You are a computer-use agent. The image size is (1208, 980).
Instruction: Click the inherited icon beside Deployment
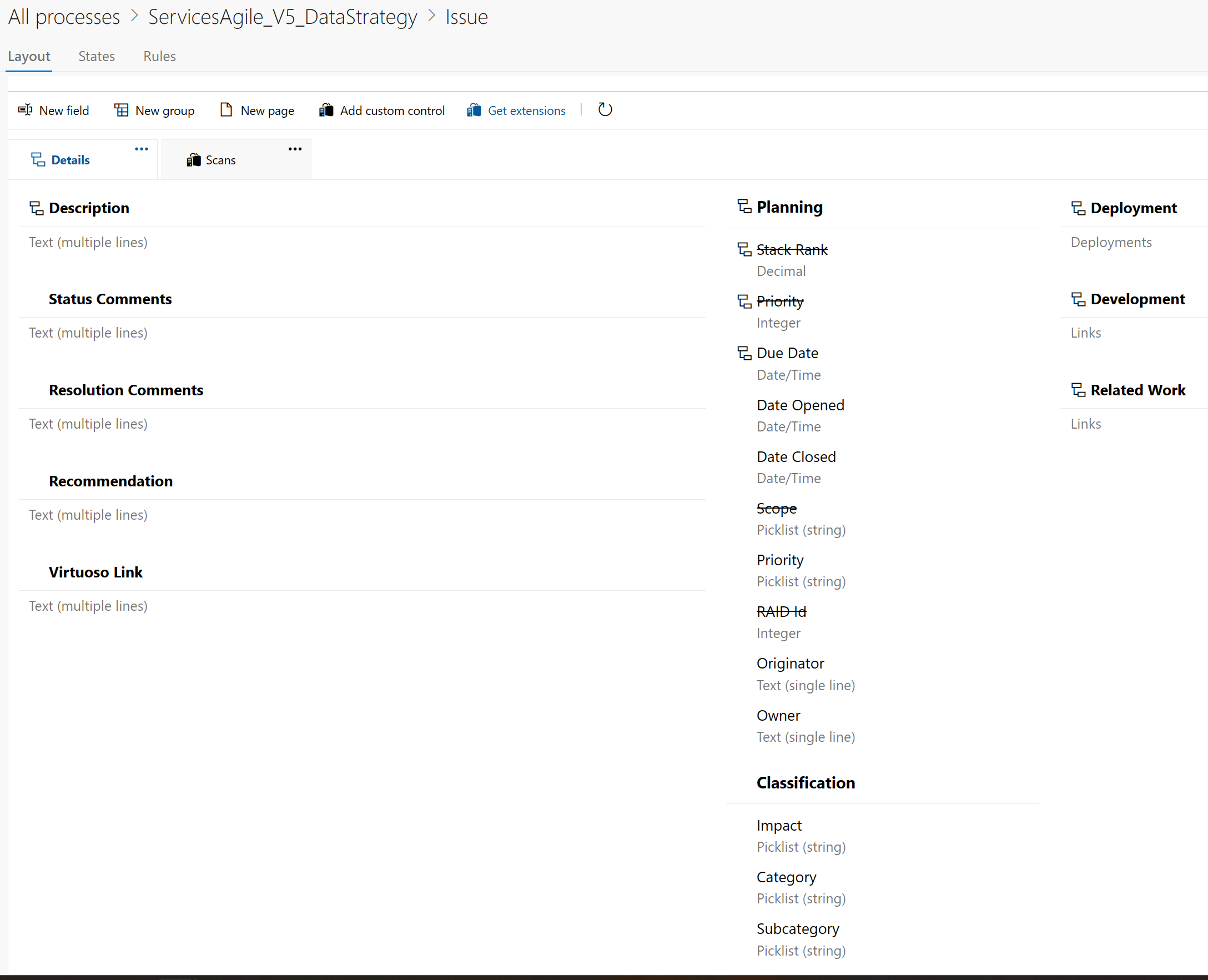(1078, 208)
